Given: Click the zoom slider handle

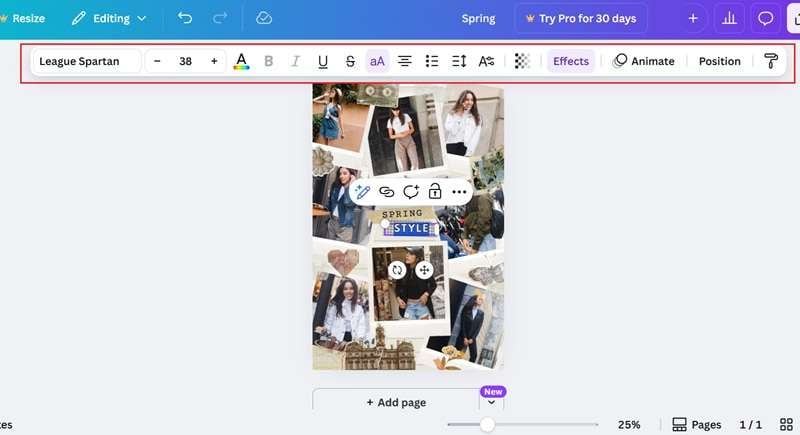Looking at the screenshot, I should click(x=487, y=424).
